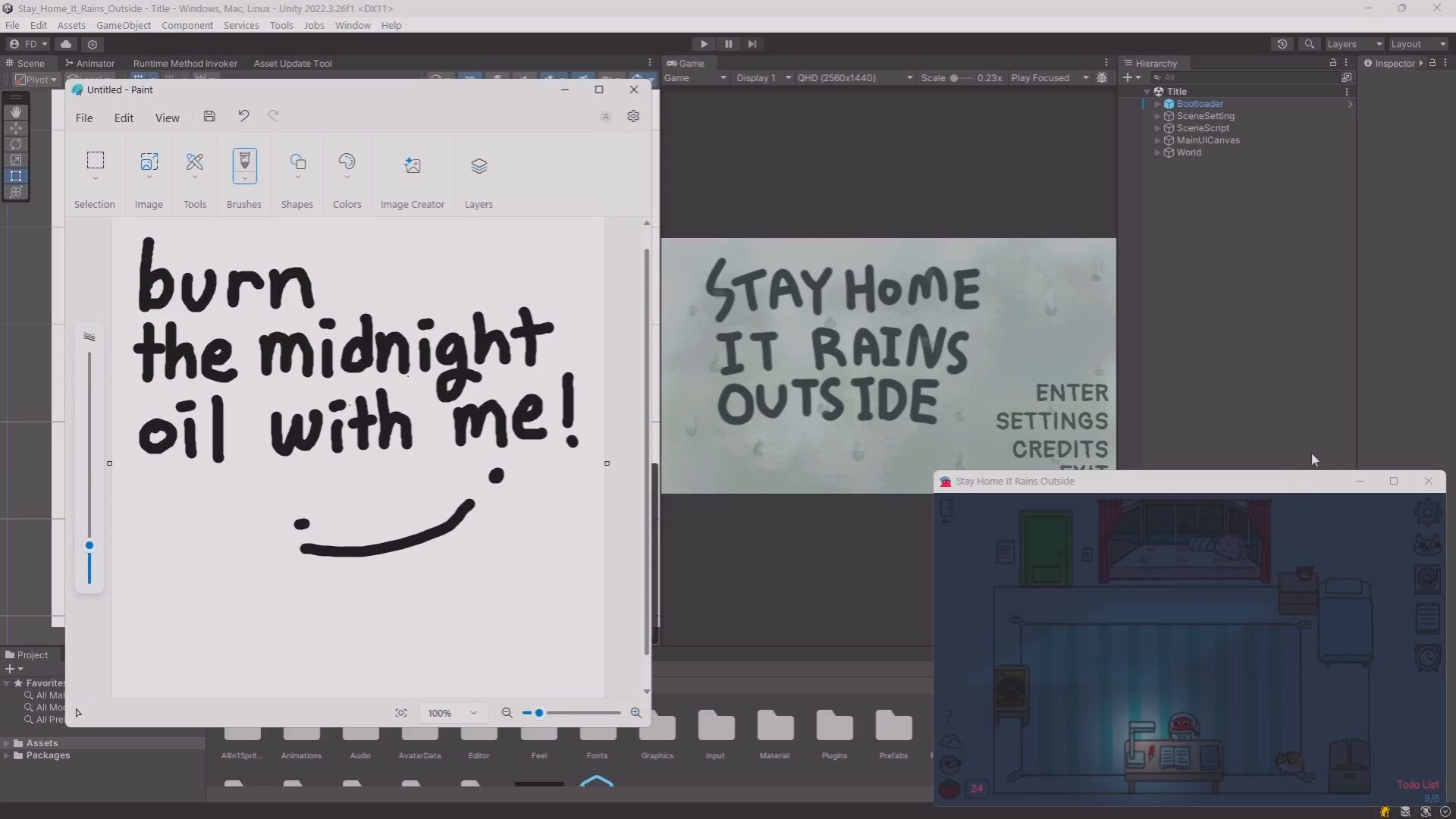The height and width of the screenshot is (819, 1456).
Task: Switch to the Animator tab
Action: click(x=90, y=63)
